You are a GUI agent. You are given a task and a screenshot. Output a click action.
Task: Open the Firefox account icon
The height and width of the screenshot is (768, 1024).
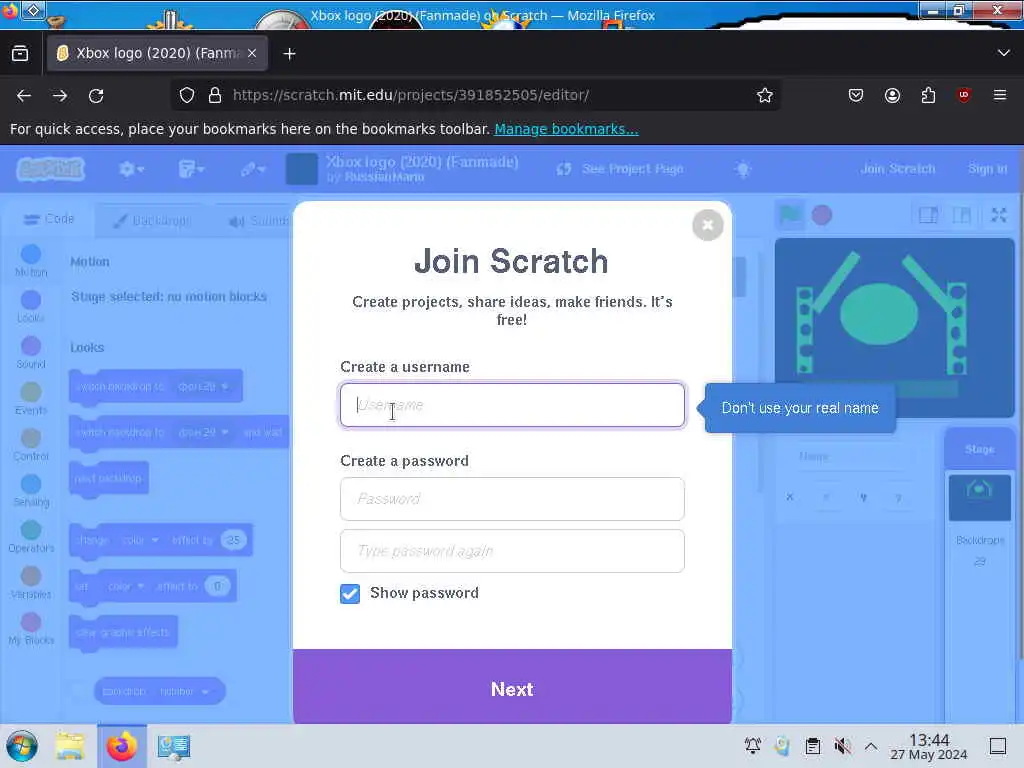pyautogui.click(x=892, y=96)
